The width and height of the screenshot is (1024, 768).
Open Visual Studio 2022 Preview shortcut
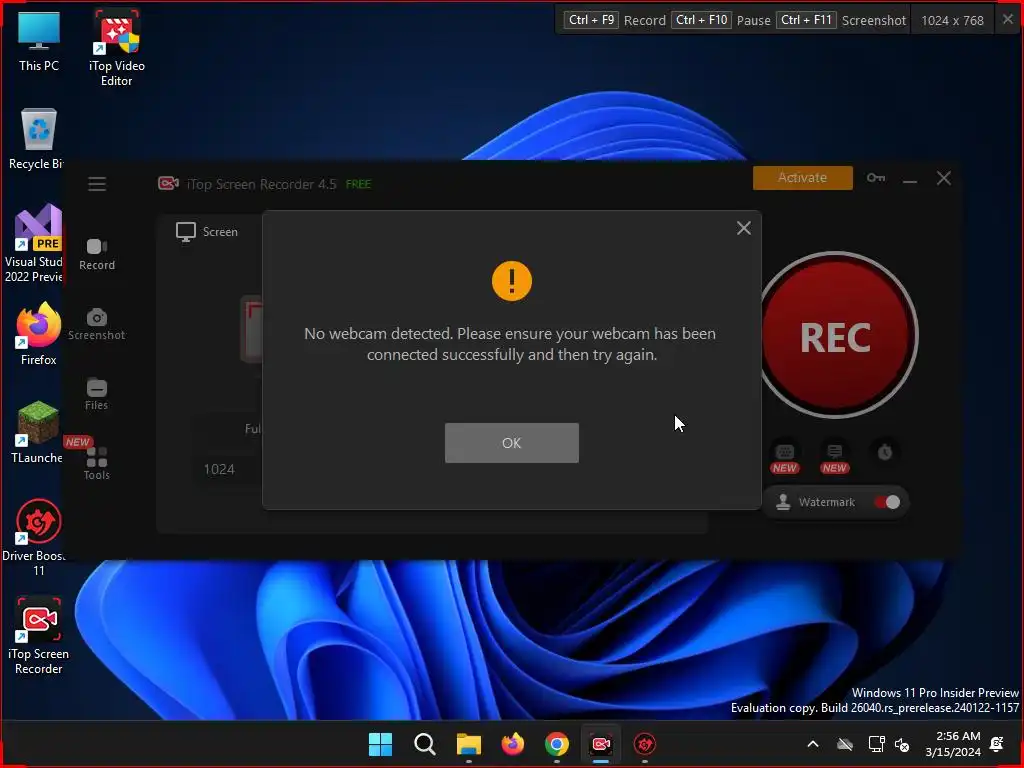[x=34, y=243]
